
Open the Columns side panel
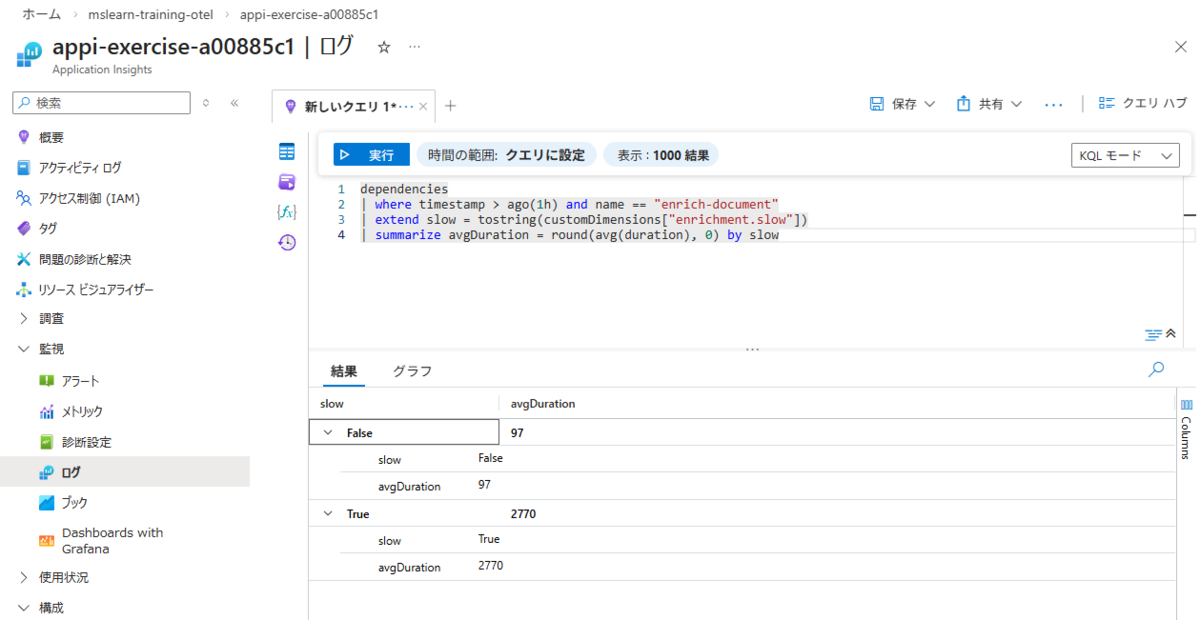[1186, 428]
